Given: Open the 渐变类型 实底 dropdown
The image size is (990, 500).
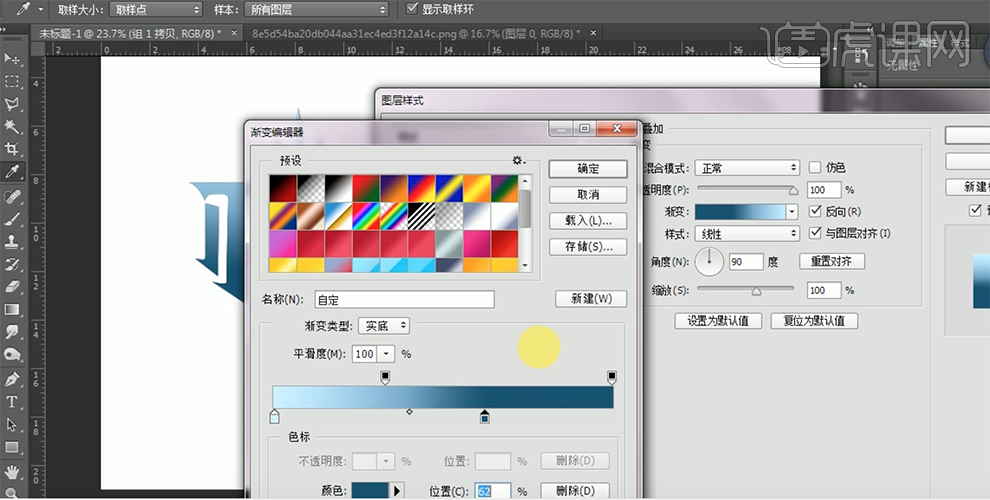Looking at the screenshot, I should tap(384, 326).
